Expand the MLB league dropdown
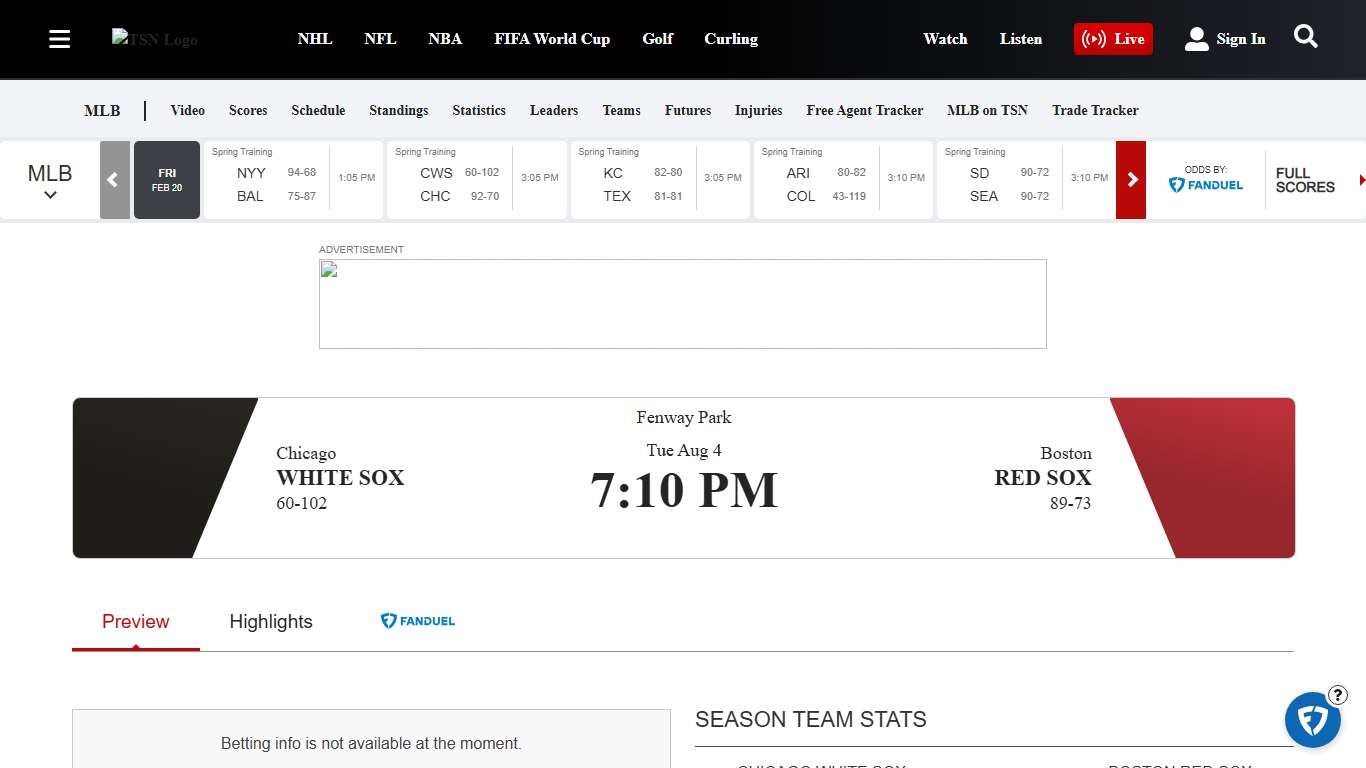This screenshot has height=768, width=1366. pyautogui.click(x=50, y=181)
